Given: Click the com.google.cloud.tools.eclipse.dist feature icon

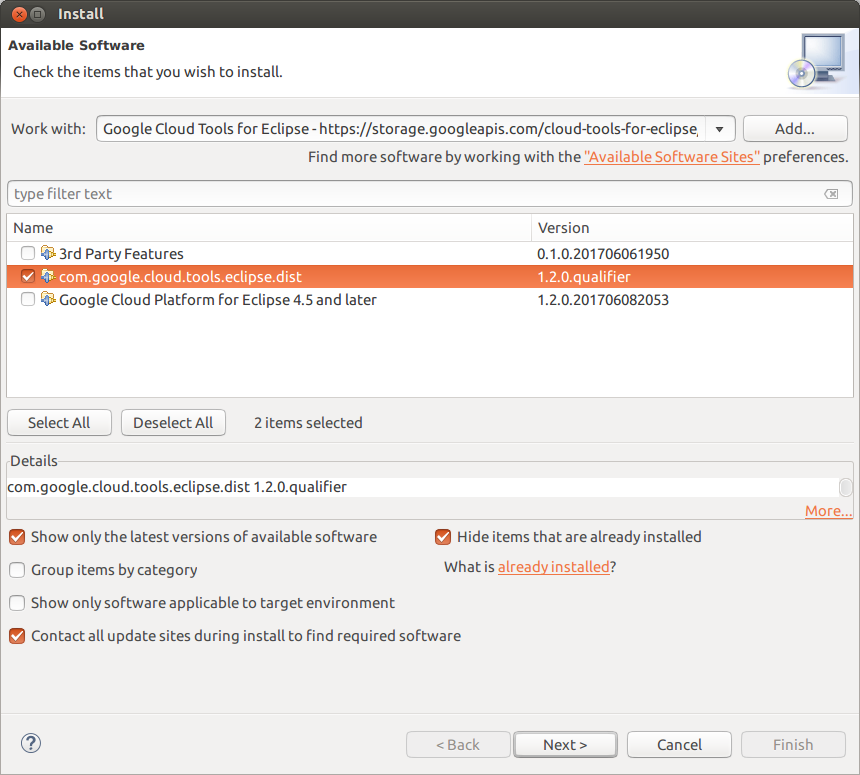Looking at the screenshot, I should coord(48,276).
